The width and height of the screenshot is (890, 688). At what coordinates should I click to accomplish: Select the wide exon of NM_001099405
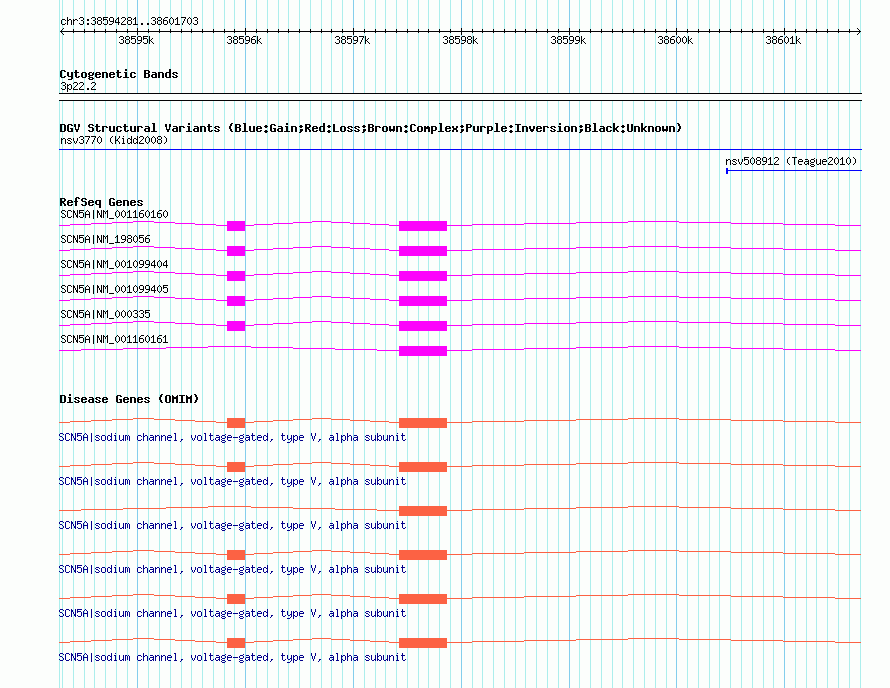[x=423, y=301]
